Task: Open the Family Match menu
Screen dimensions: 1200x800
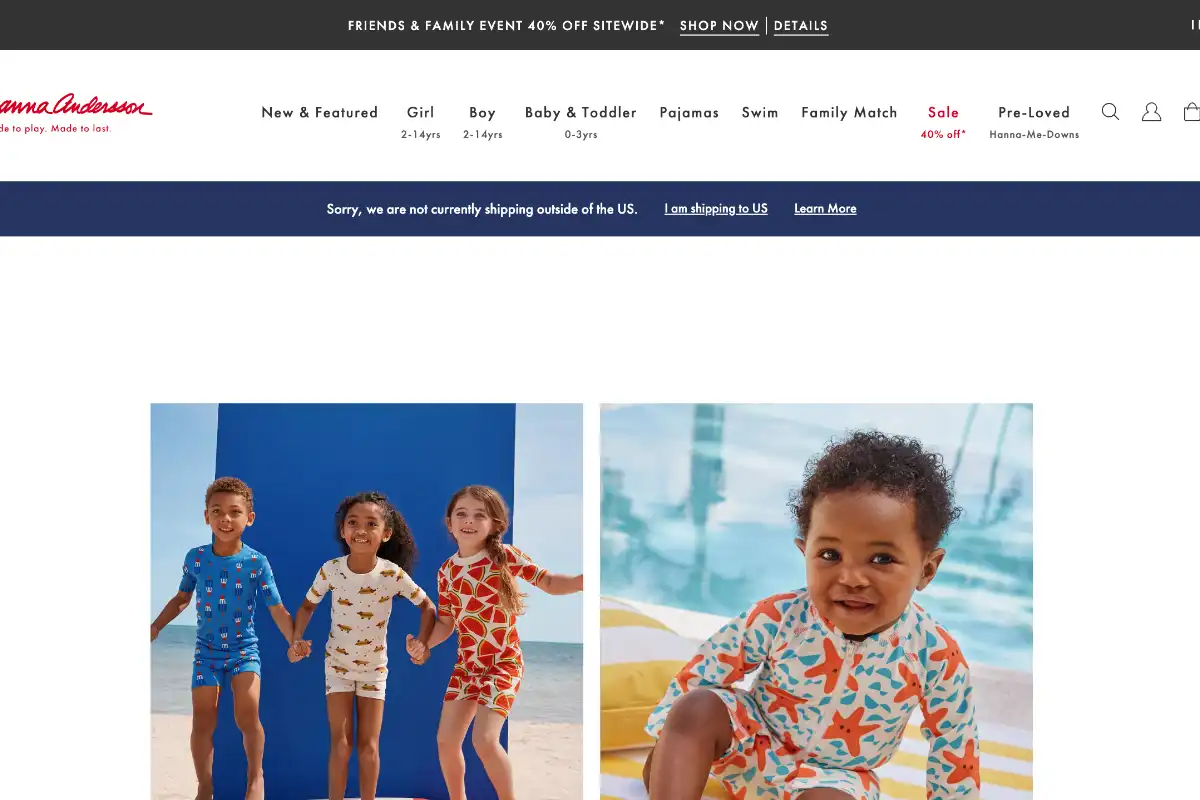Action: coord(849,113)
